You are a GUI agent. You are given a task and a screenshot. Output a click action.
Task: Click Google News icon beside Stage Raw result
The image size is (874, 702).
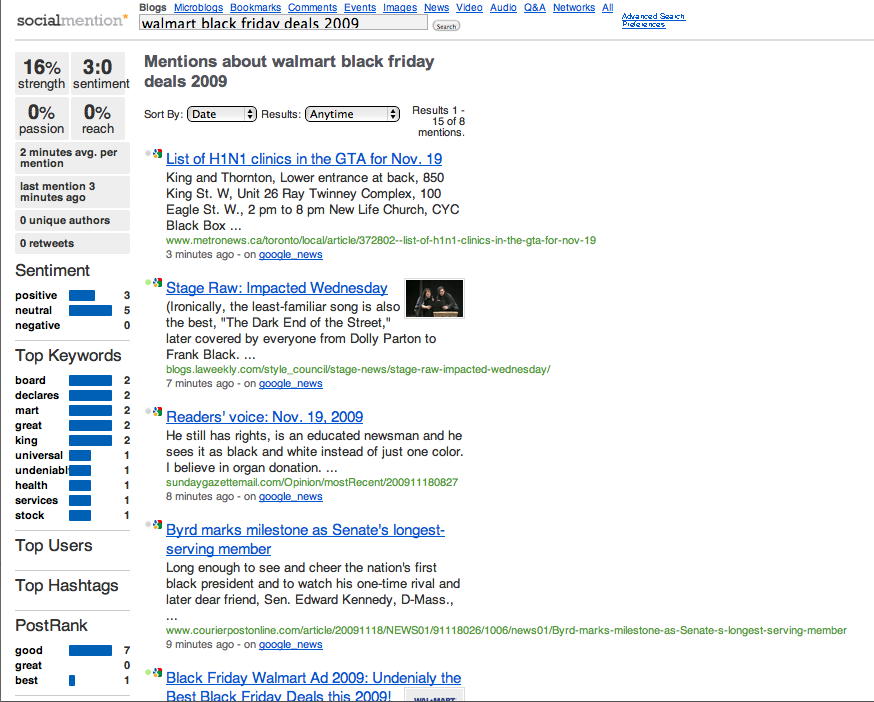point(158,283)
